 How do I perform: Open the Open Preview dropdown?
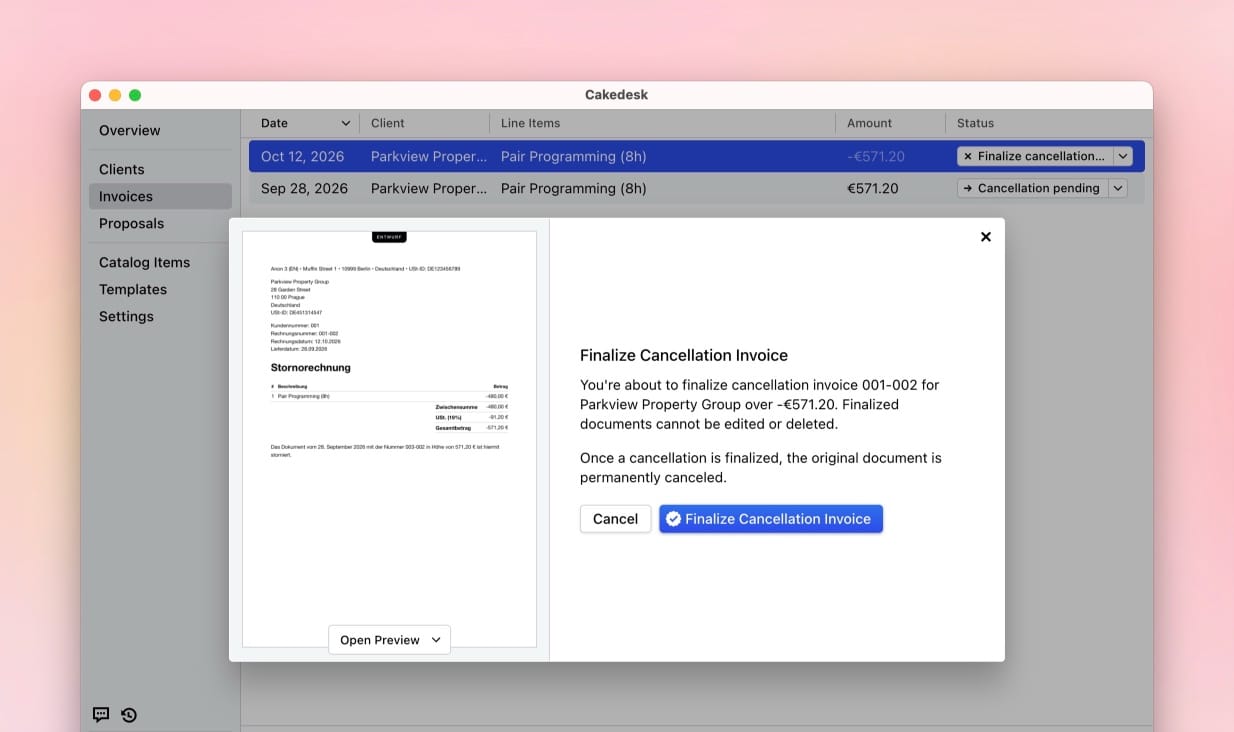pyautogui.click(x=389, y=640)
